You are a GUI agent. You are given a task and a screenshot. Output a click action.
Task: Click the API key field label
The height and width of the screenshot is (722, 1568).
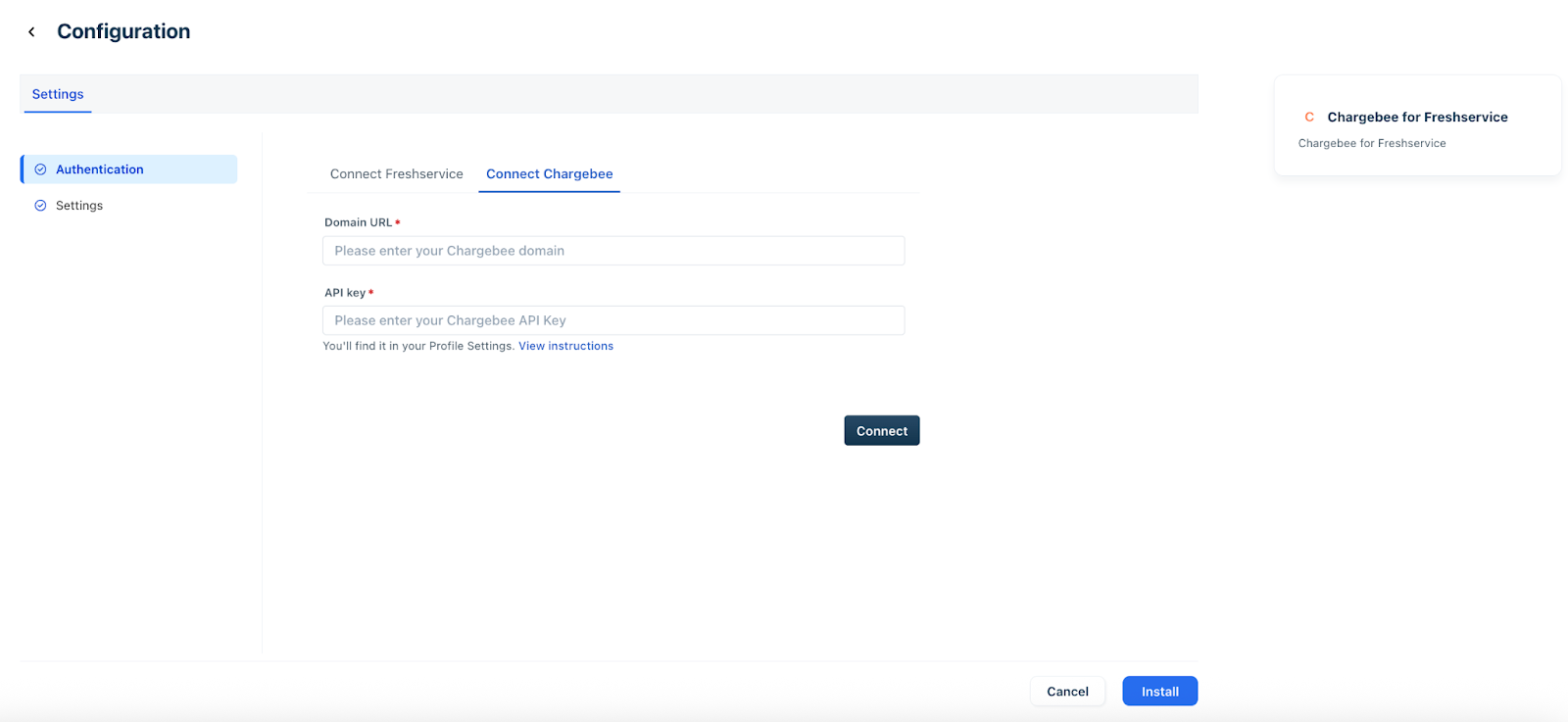[345, 293]
